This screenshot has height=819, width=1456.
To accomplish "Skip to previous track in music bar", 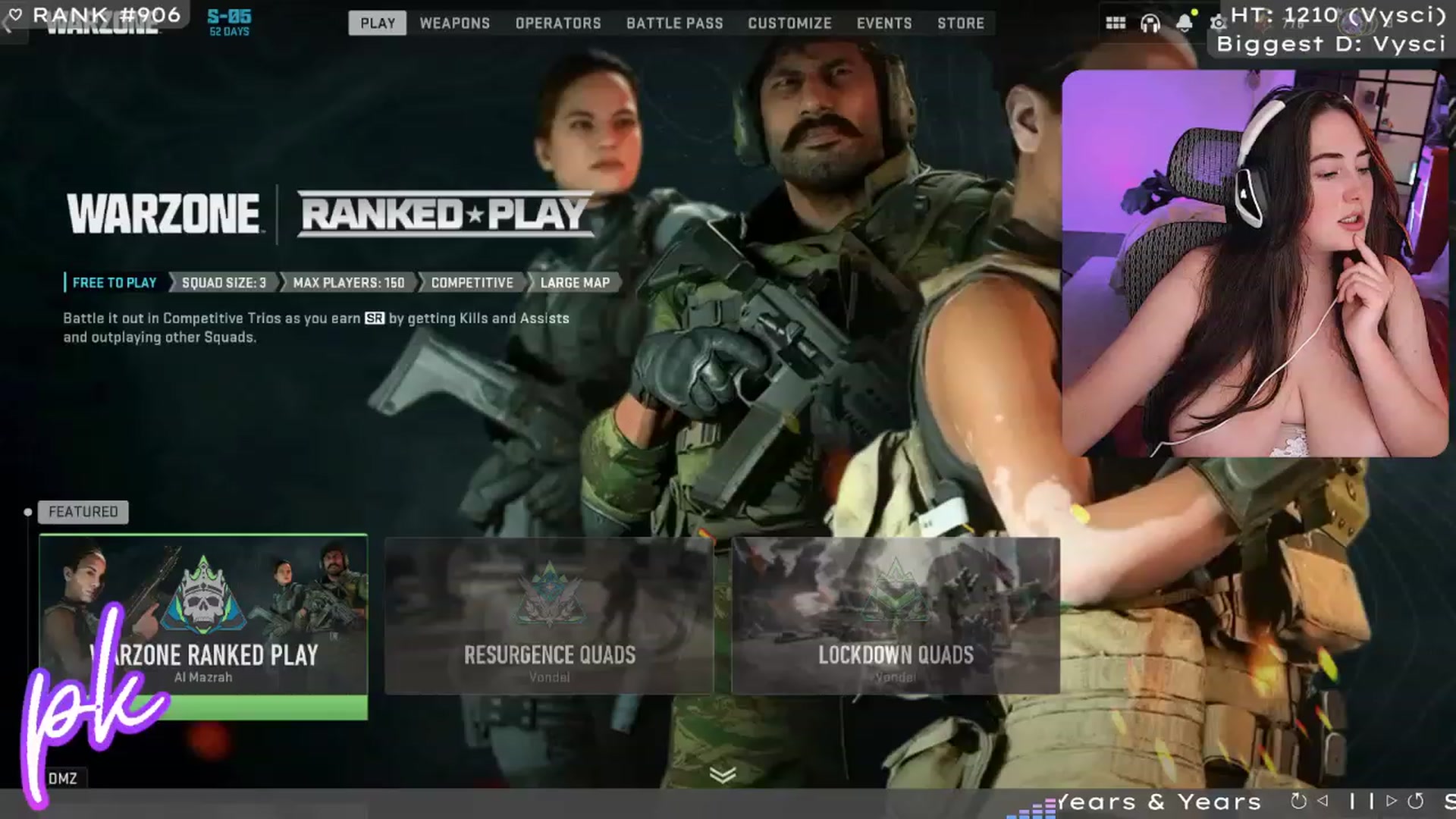I will [1323, 801].
